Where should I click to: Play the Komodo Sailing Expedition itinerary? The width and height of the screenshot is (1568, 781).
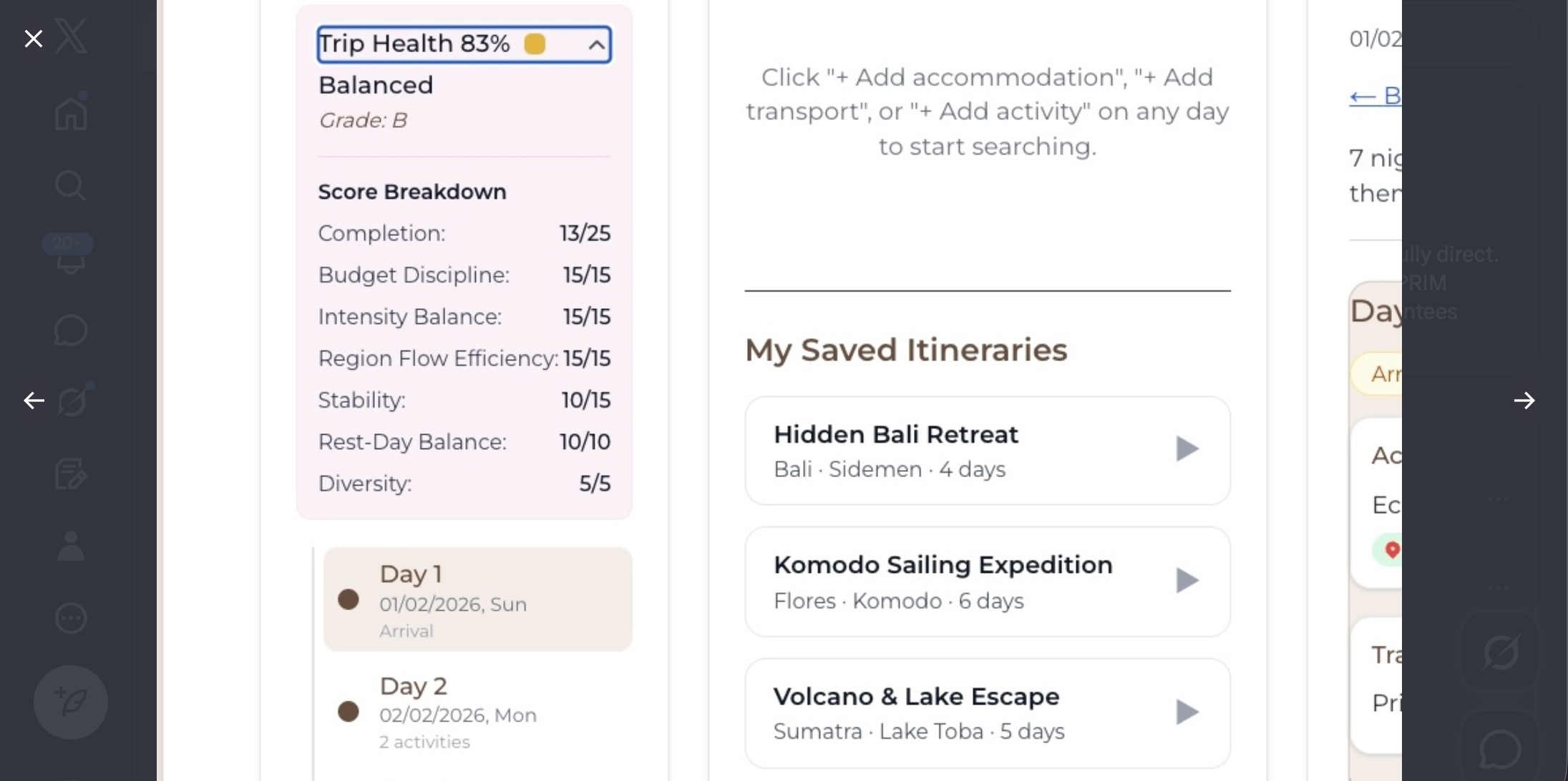click(x=1187, y=580)
